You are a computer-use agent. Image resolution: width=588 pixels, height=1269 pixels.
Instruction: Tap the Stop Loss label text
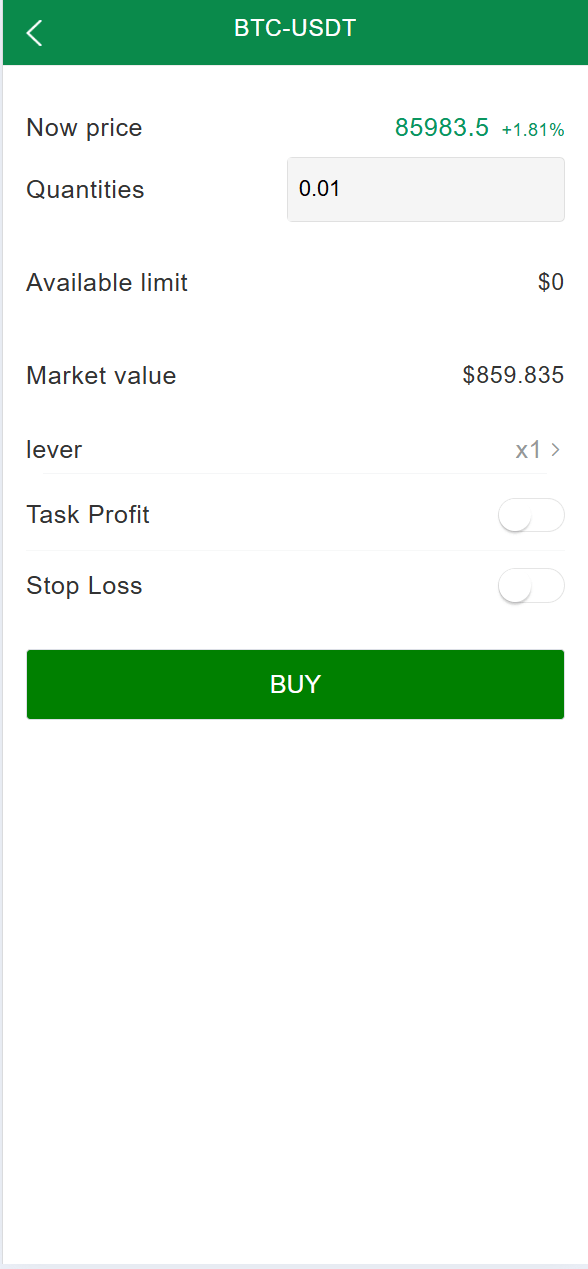(x=84, y=586)
